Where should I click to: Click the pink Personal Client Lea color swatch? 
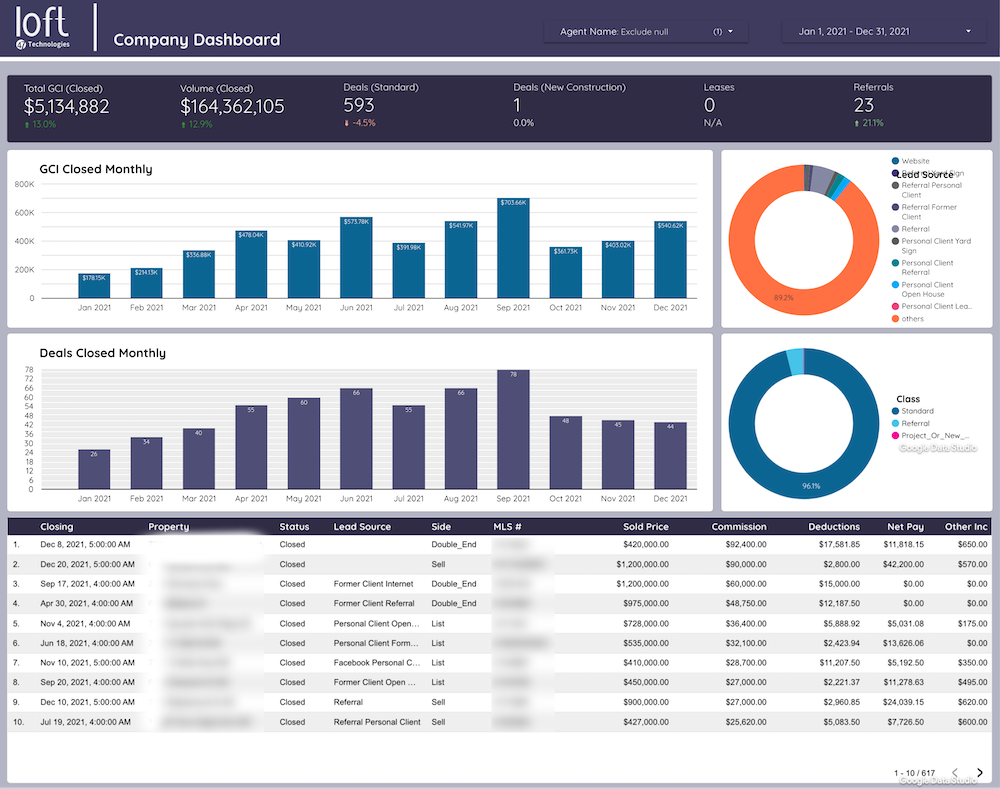pyautogui.click(x=895, y=306)
